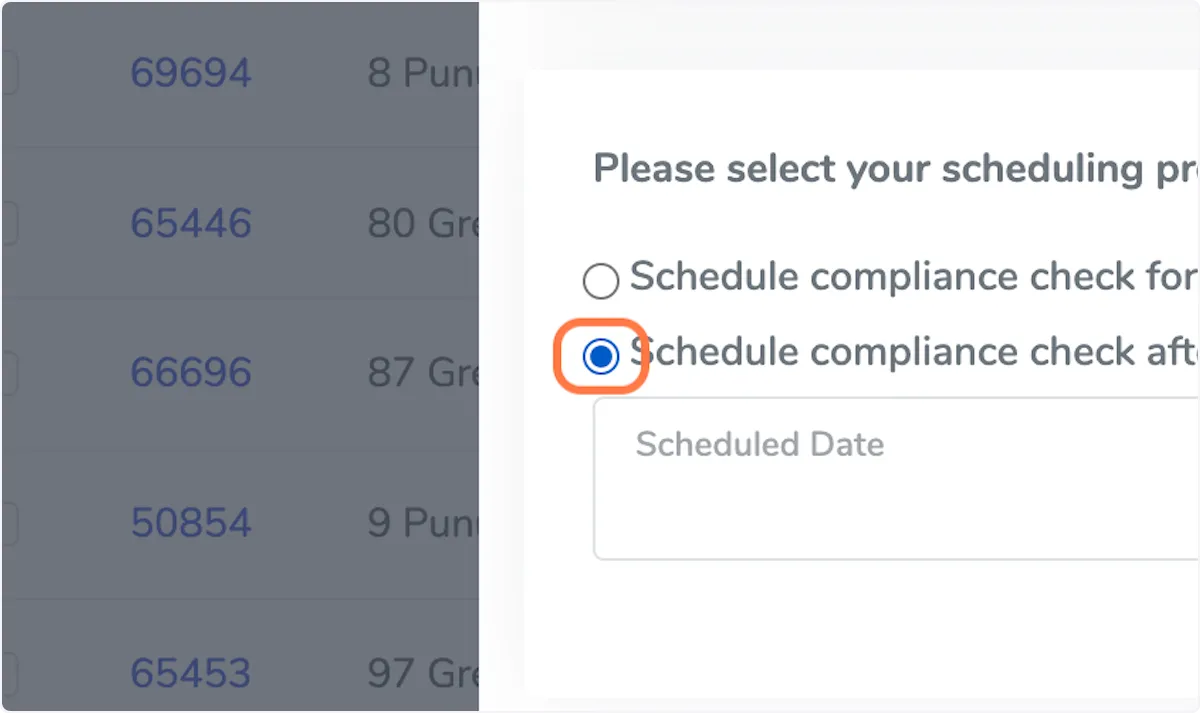
Task: Tick the checkbox for row 65446
Action: point(8,223)
